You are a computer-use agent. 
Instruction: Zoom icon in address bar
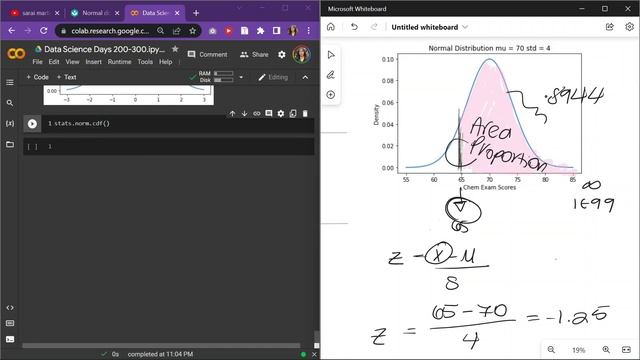tap(161, 31)
